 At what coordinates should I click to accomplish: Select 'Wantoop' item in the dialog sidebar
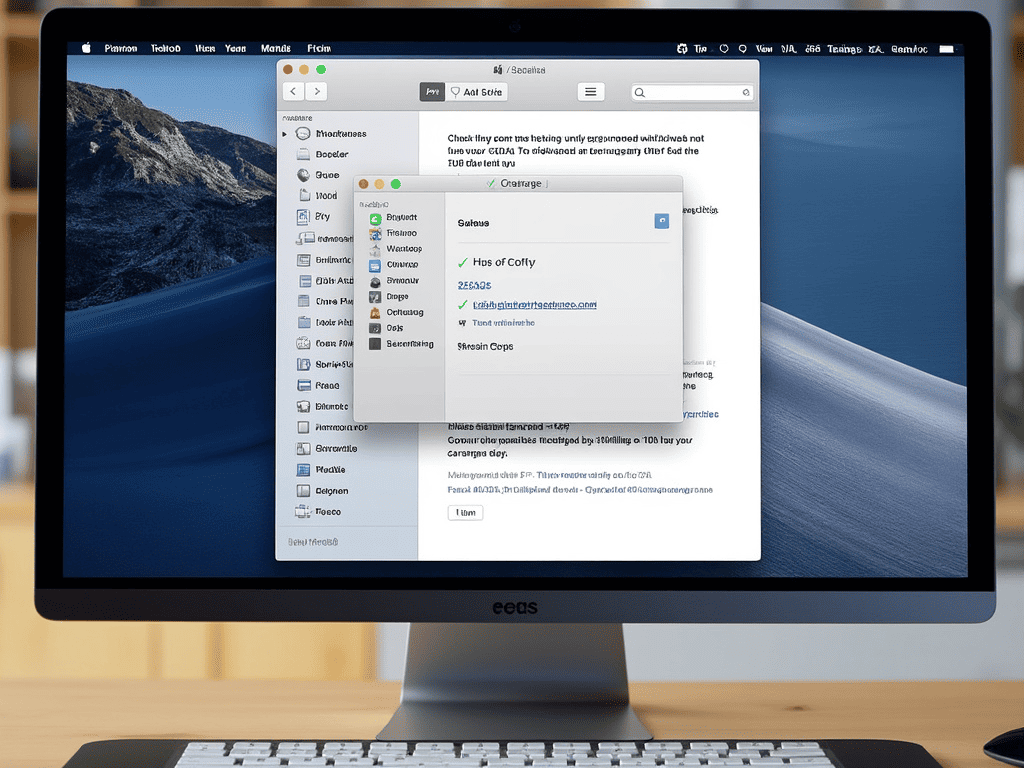click(x=403, y=249)
